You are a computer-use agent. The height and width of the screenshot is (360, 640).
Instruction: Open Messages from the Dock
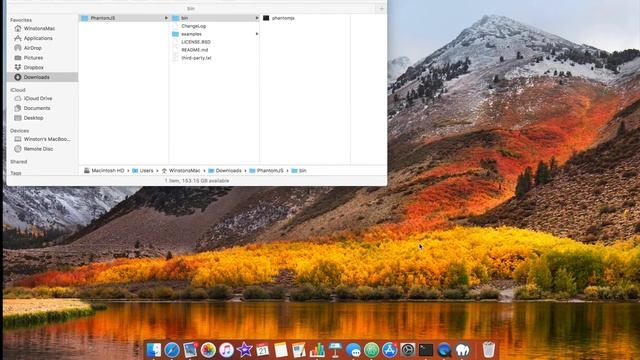click(353, 350)
